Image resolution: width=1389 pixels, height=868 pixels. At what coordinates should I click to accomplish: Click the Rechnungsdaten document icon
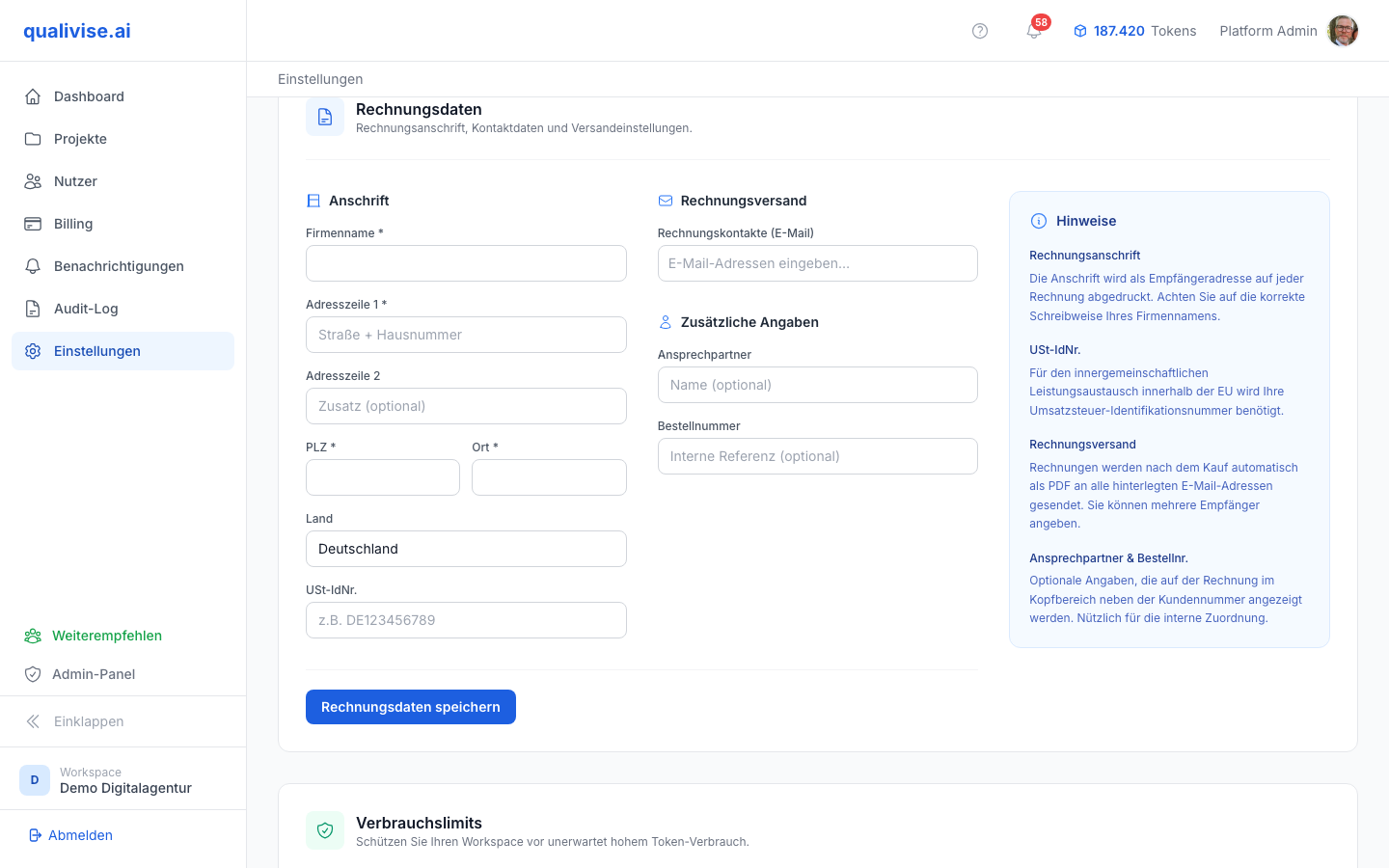(325, 117)
